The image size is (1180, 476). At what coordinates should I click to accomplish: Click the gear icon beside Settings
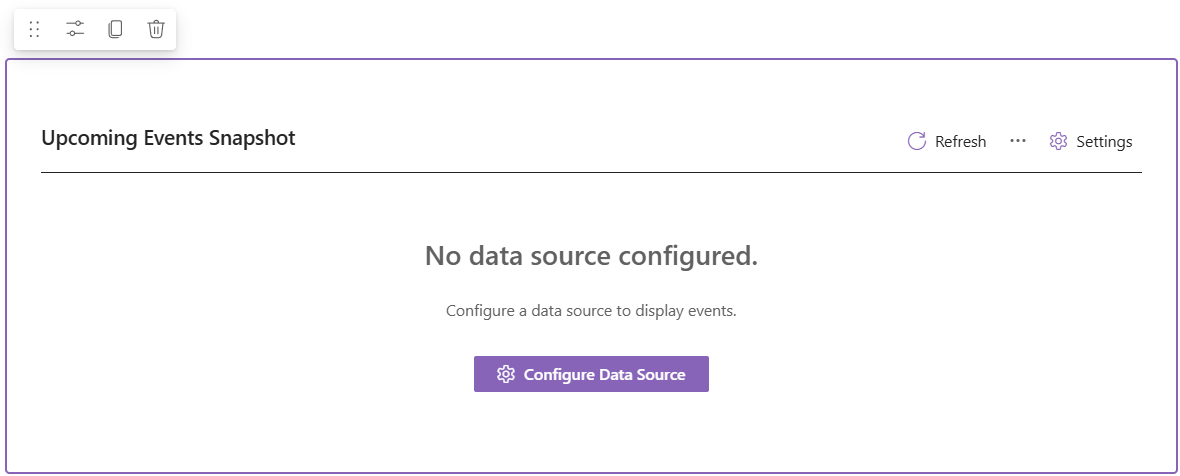pyautogui.click(x=1058, y=141)
